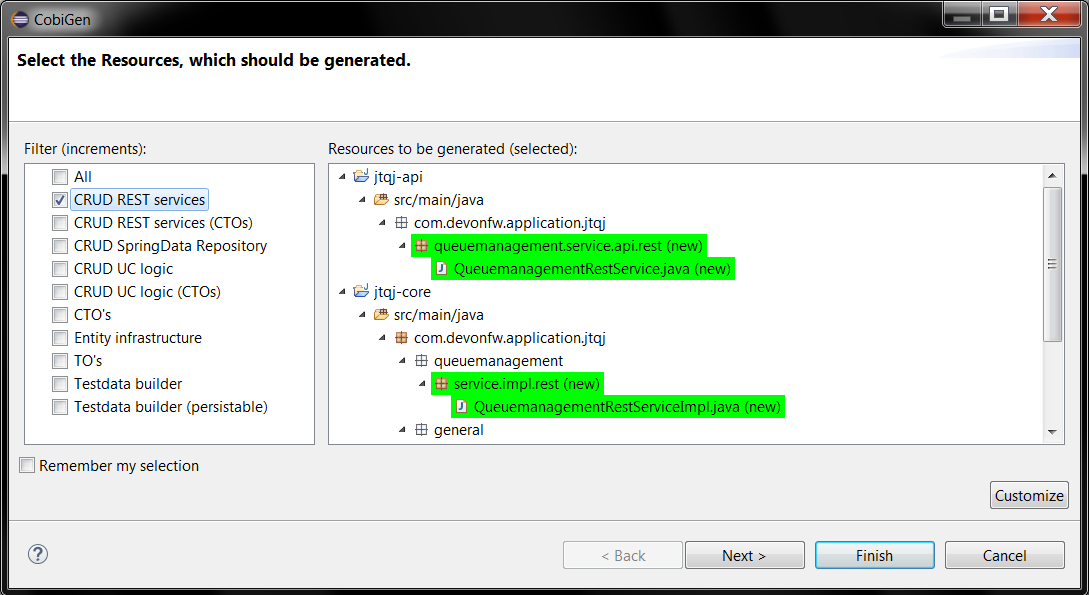The height and width of the screenshot is (595, 1089).
Task: Click the help question mark icon
Action: 38,554
